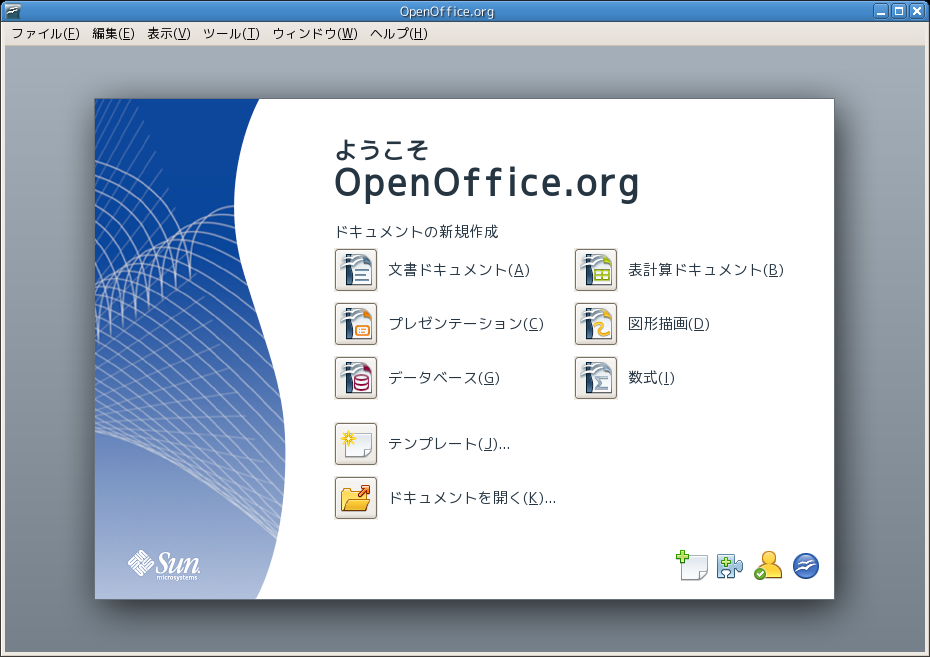Image resolution: width=930 pixels, height=657 pixels.
Task: Click the 表計算ドキュメント spreadsheet icon
Action: click(x=596, y=270)
